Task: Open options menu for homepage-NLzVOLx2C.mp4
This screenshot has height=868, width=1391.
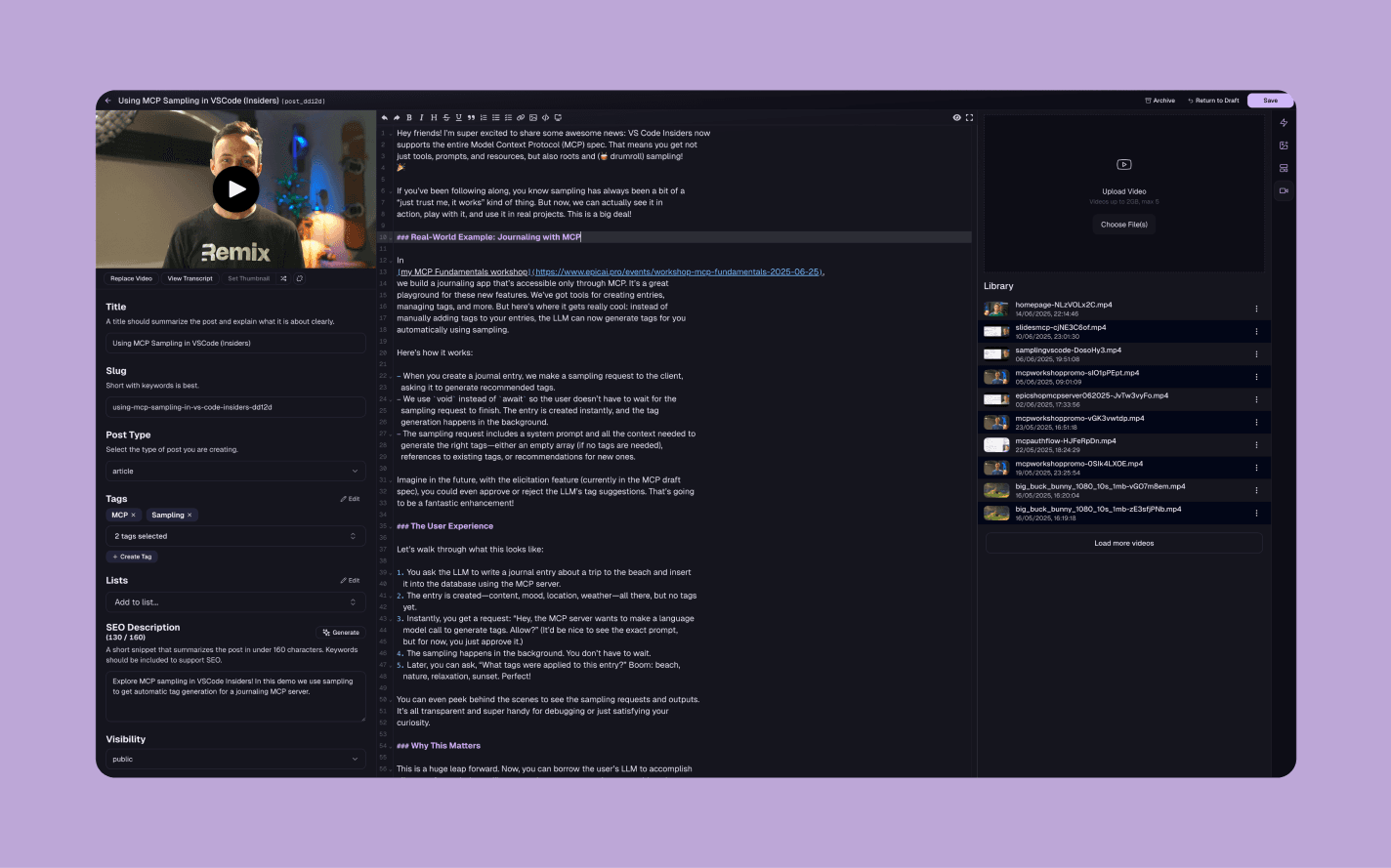Action: tap(1256, 309)
